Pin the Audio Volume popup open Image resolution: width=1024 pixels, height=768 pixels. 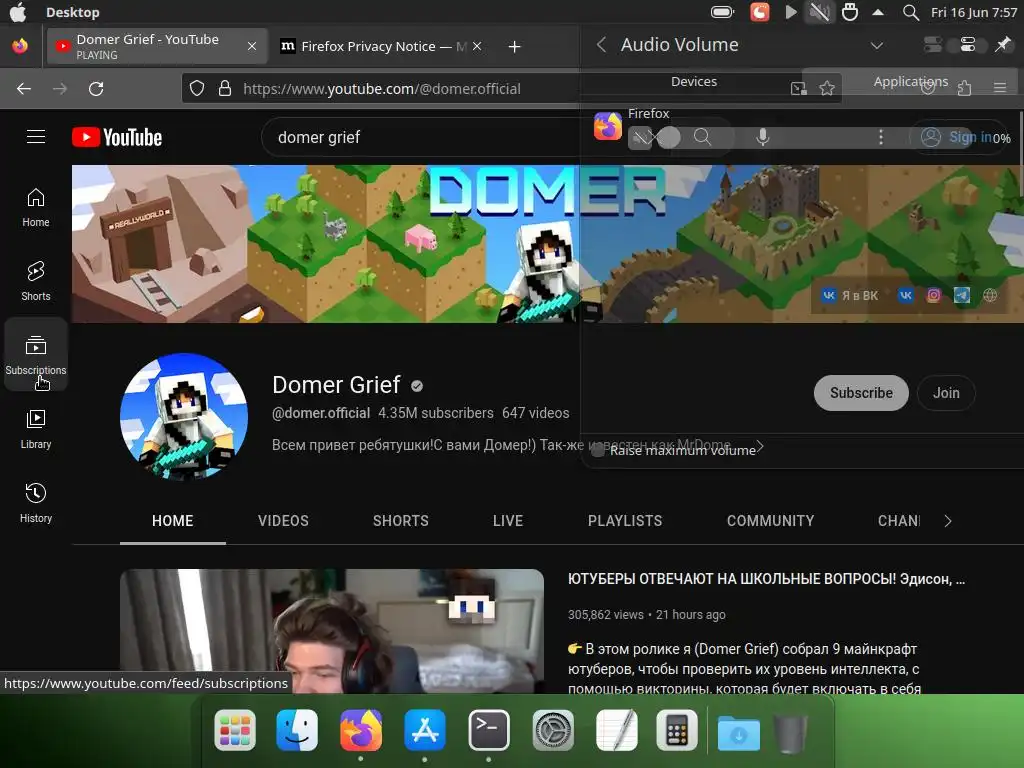pyautogui.click(x=1002, y=44)
